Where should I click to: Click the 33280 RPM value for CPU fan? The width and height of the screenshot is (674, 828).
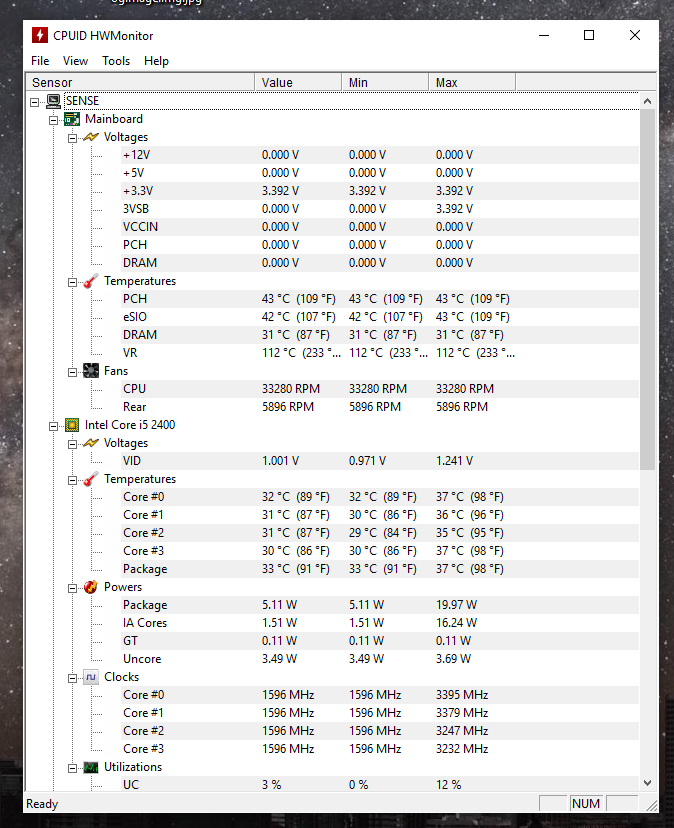coord(291,389)
